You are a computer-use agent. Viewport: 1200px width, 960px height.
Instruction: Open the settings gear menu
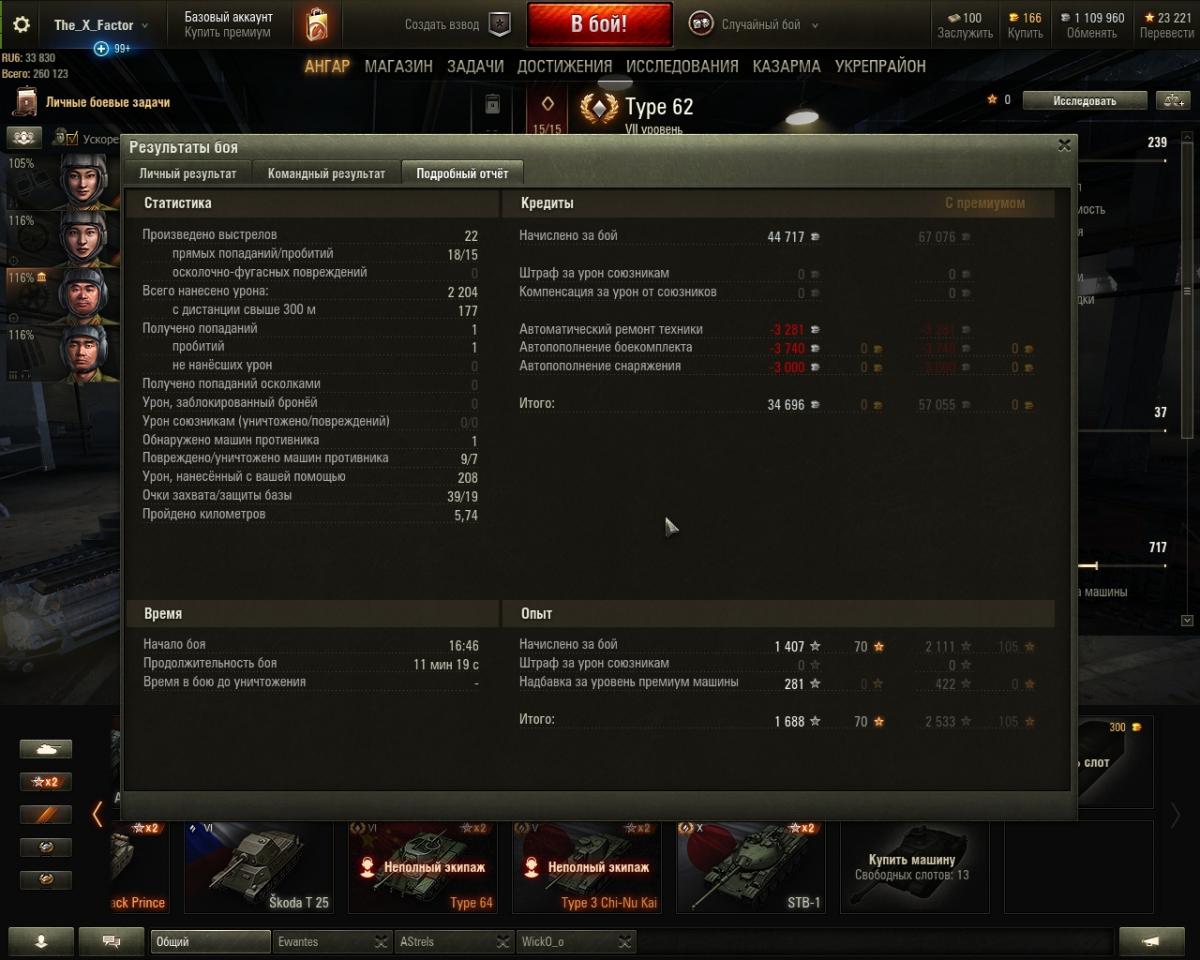point(21,25)
